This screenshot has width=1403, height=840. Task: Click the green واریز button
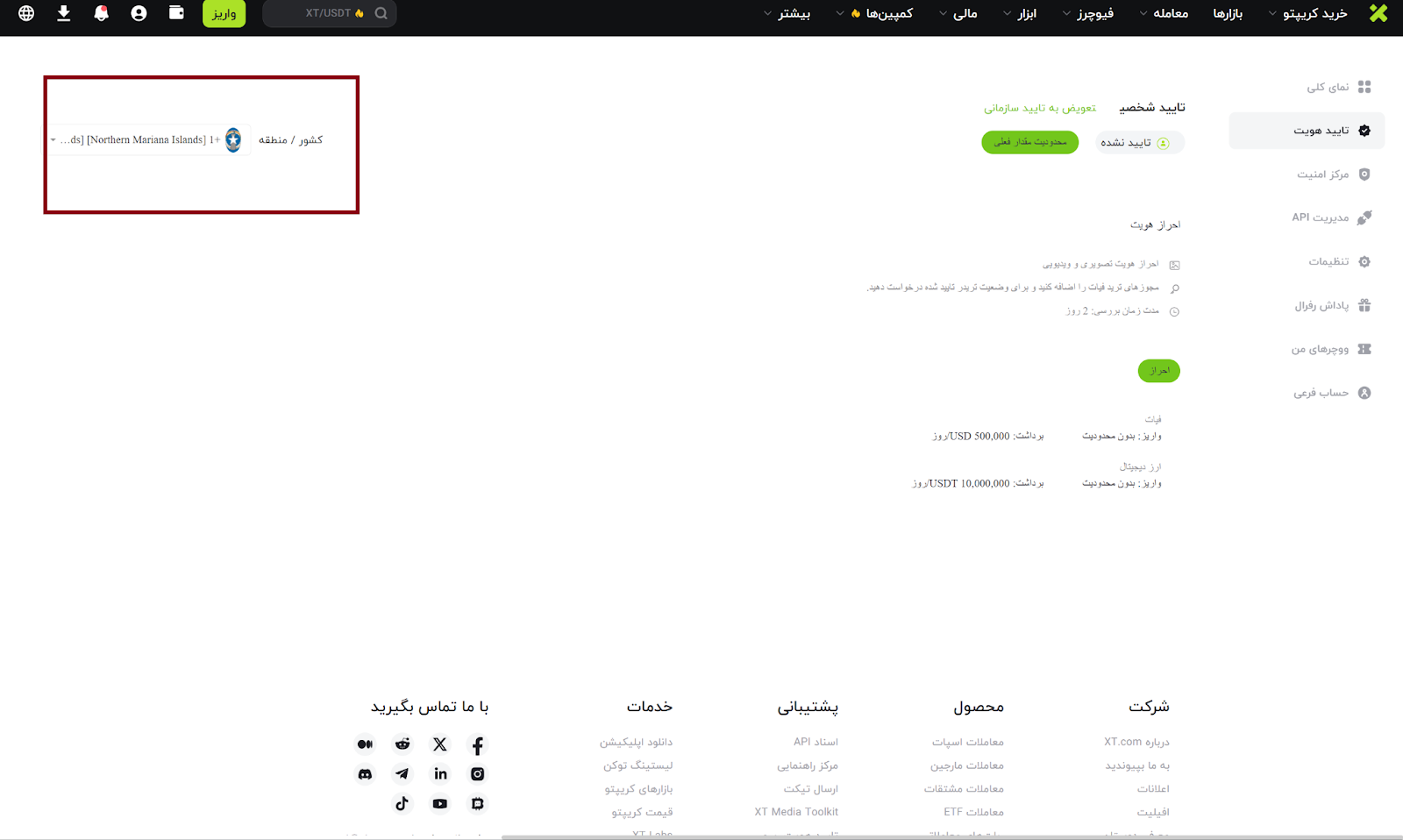224,13
